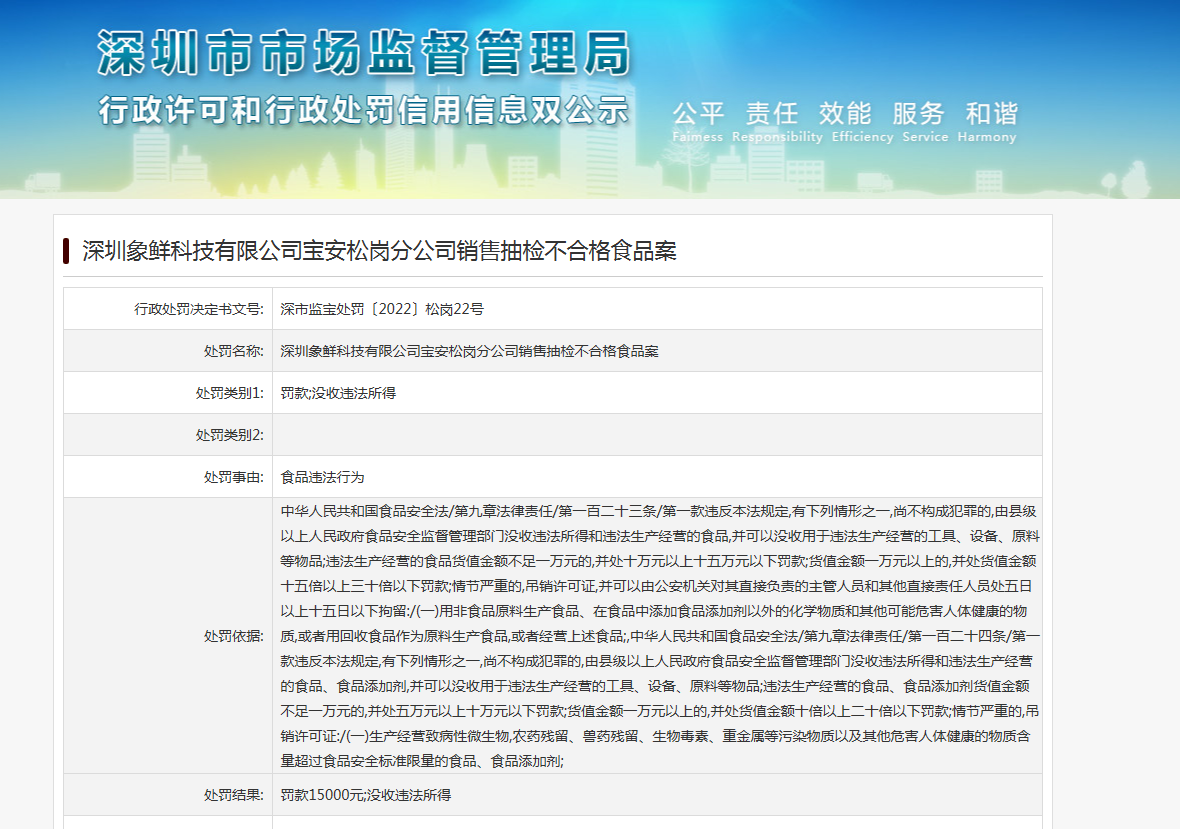Click the 处罚结果 label cell
1180x829 pixels.
168,794
